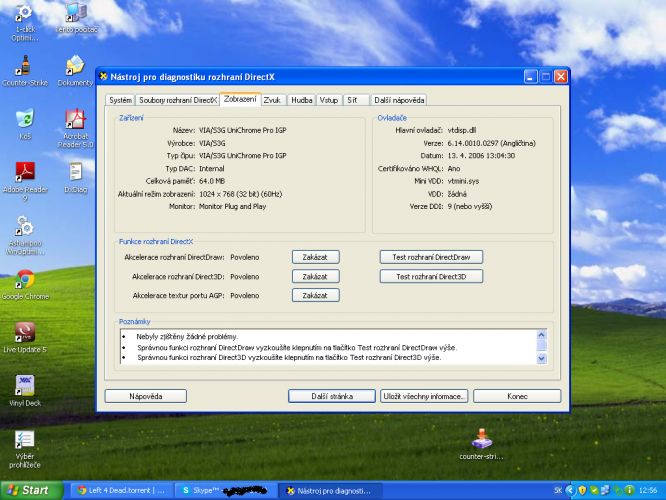Select the Zobrazení tab
This screenshot has height=500, width=666.
[240, 99]
